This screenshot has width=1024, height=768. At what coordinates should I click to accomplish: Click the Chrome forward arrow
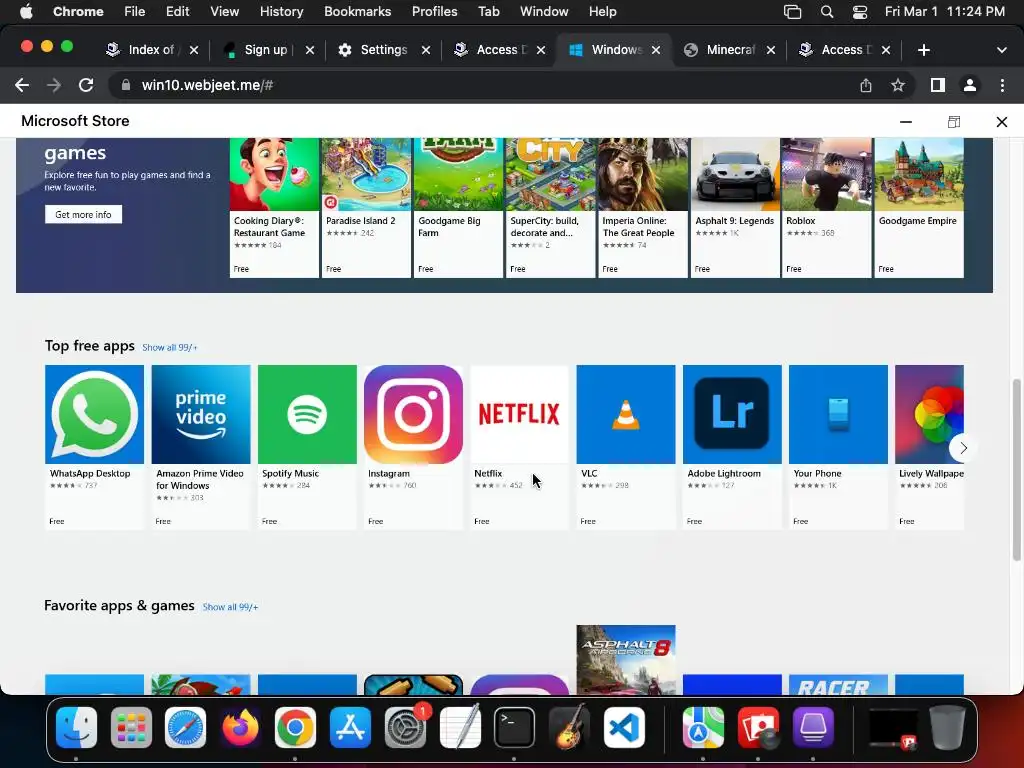54,85
